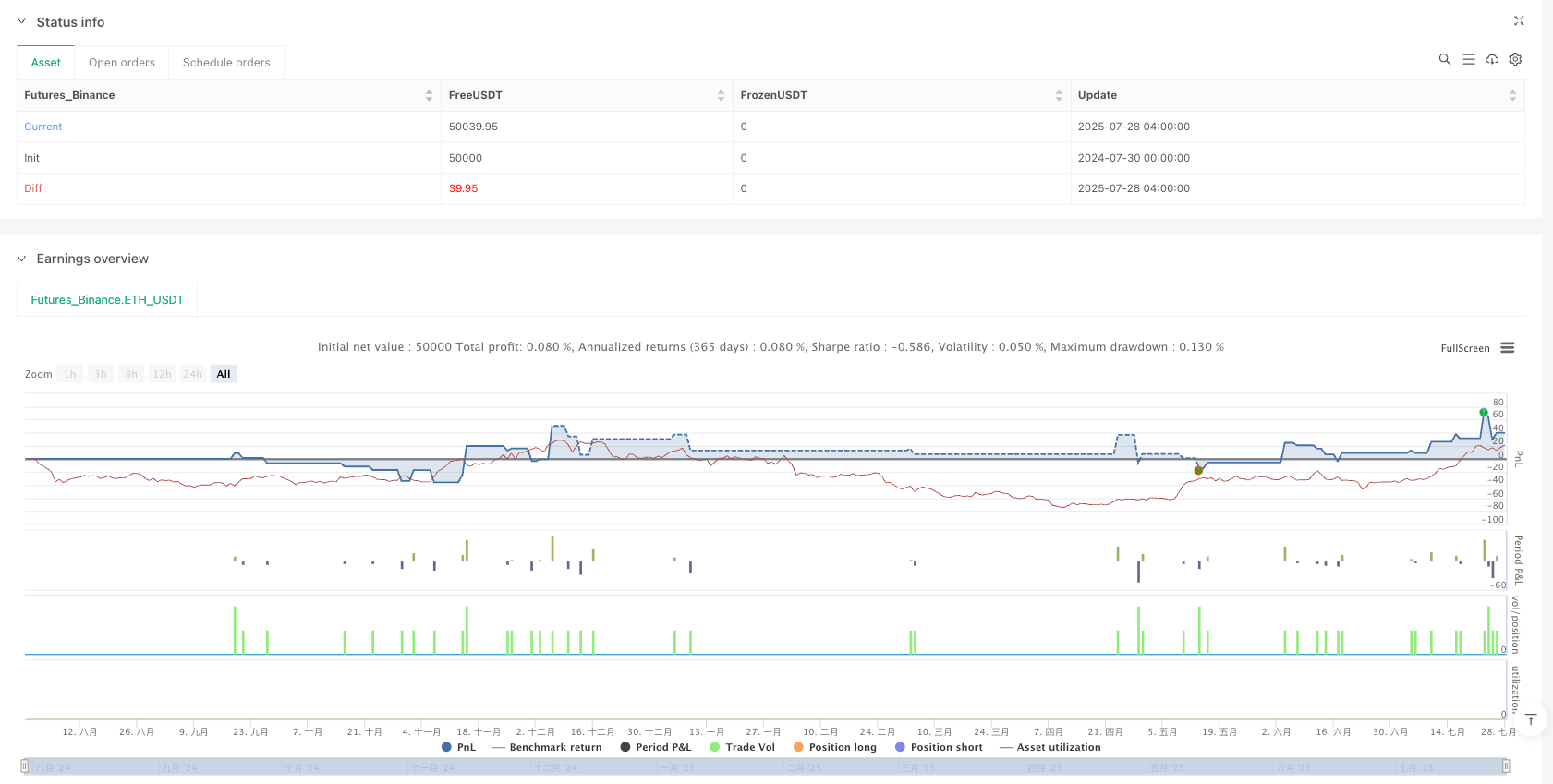Select the Futures_Binance.ETH_USDT chart tab

coord(107,300)
